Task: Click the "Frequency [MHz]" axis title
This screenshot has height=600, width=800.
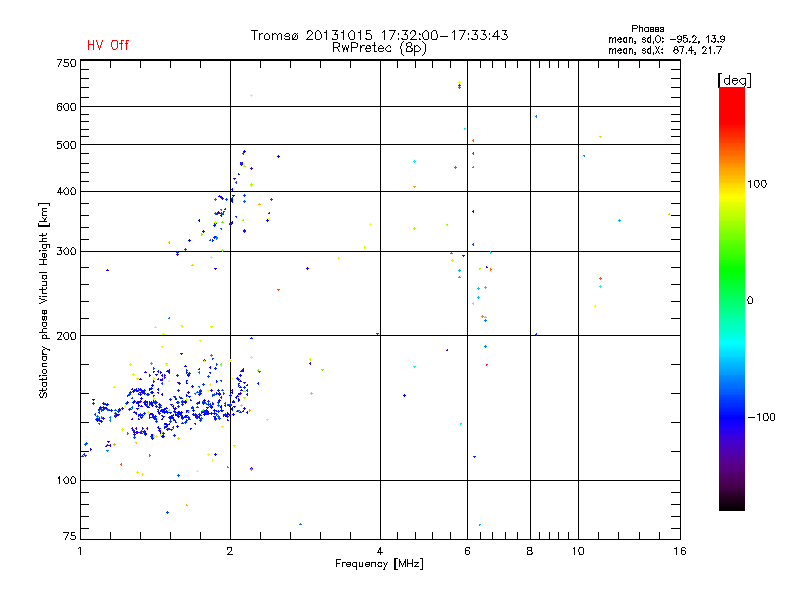Action: (x=379, y=564)
